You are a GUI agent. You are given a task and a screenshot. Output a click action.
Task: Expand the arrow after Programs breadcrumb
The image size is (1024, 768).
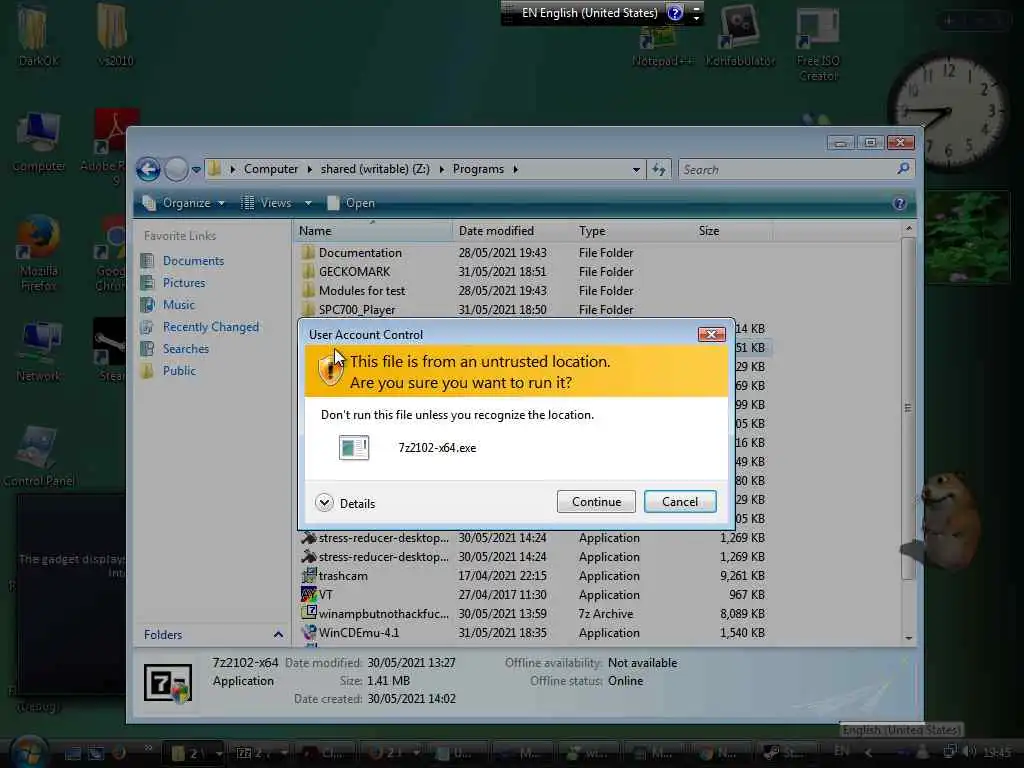point(515,169)
